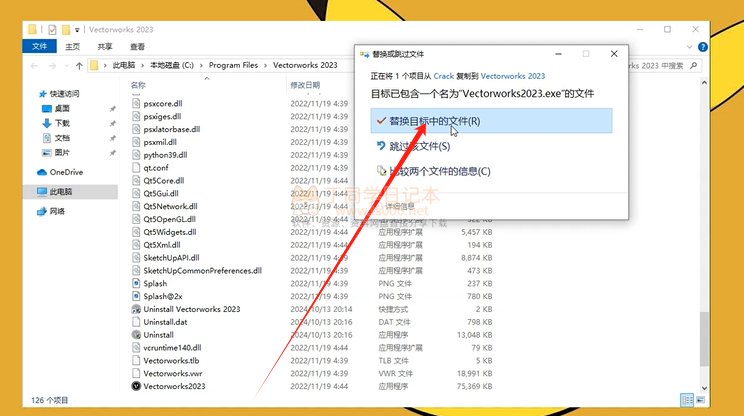Click the file list scrollbar up arrow
Viewport: 744px width, 416px height.
point(704,83)
